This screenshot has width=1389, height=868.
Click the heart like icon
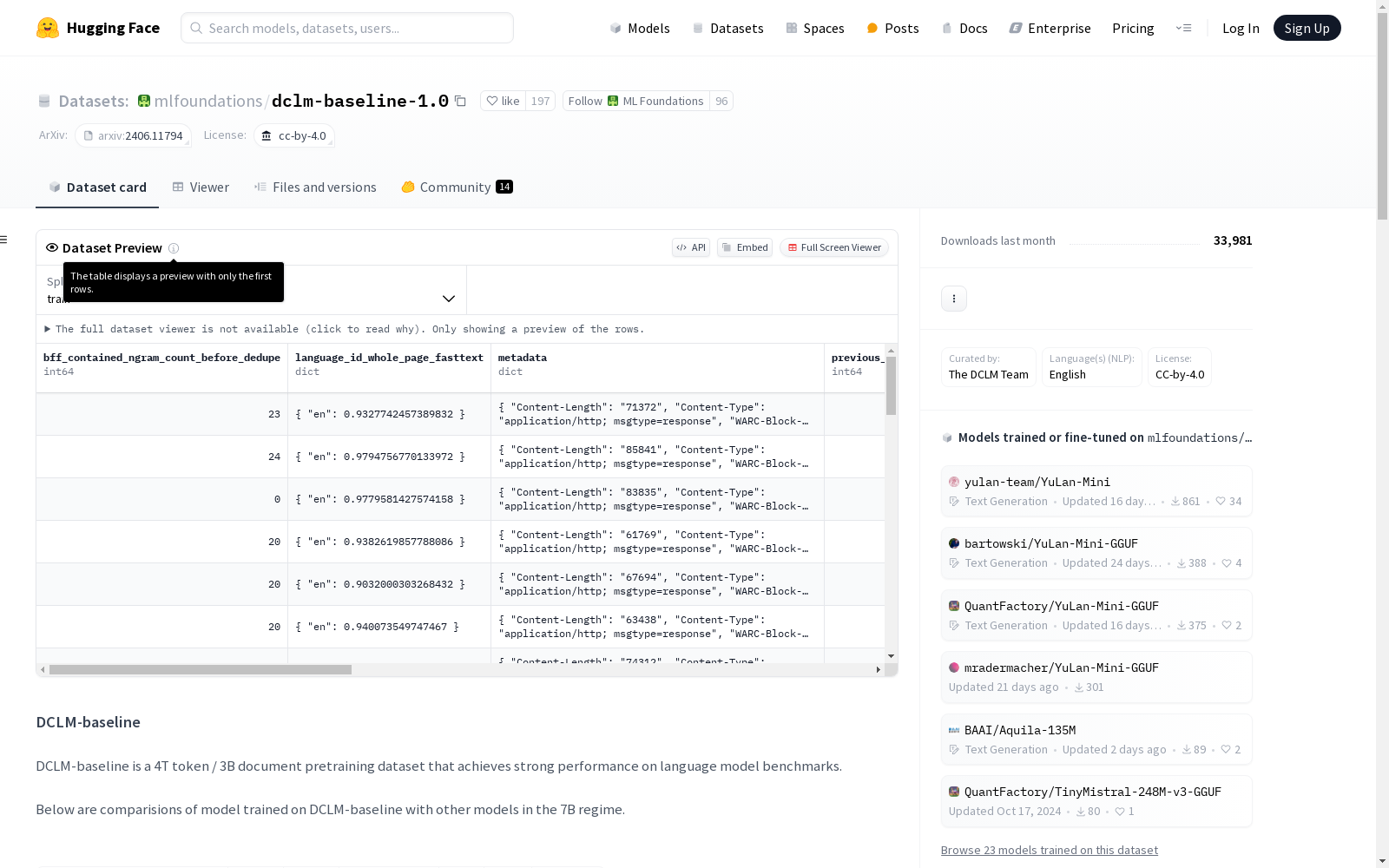pos(492,101)
